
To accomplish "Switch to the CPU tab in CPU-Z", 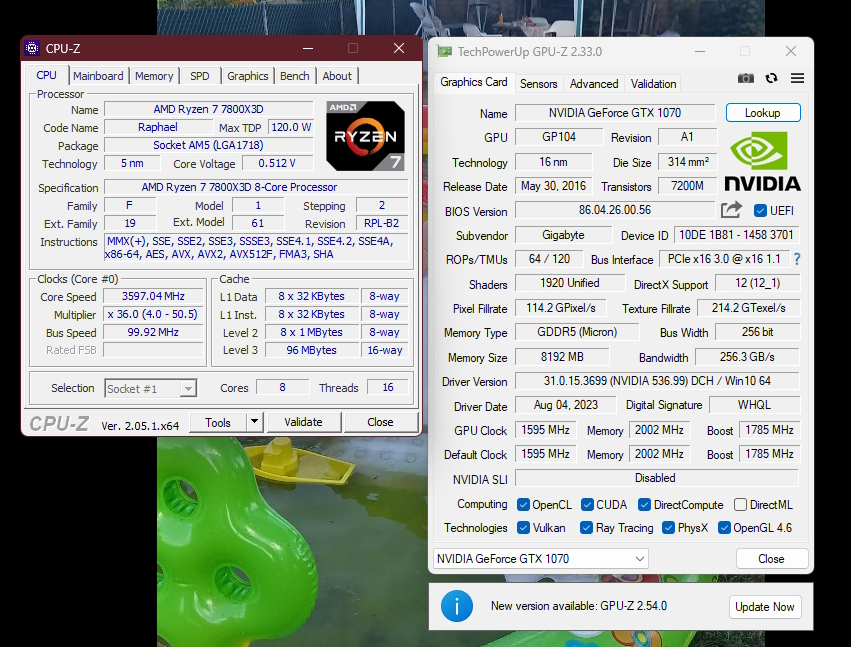I will (46, 75).
